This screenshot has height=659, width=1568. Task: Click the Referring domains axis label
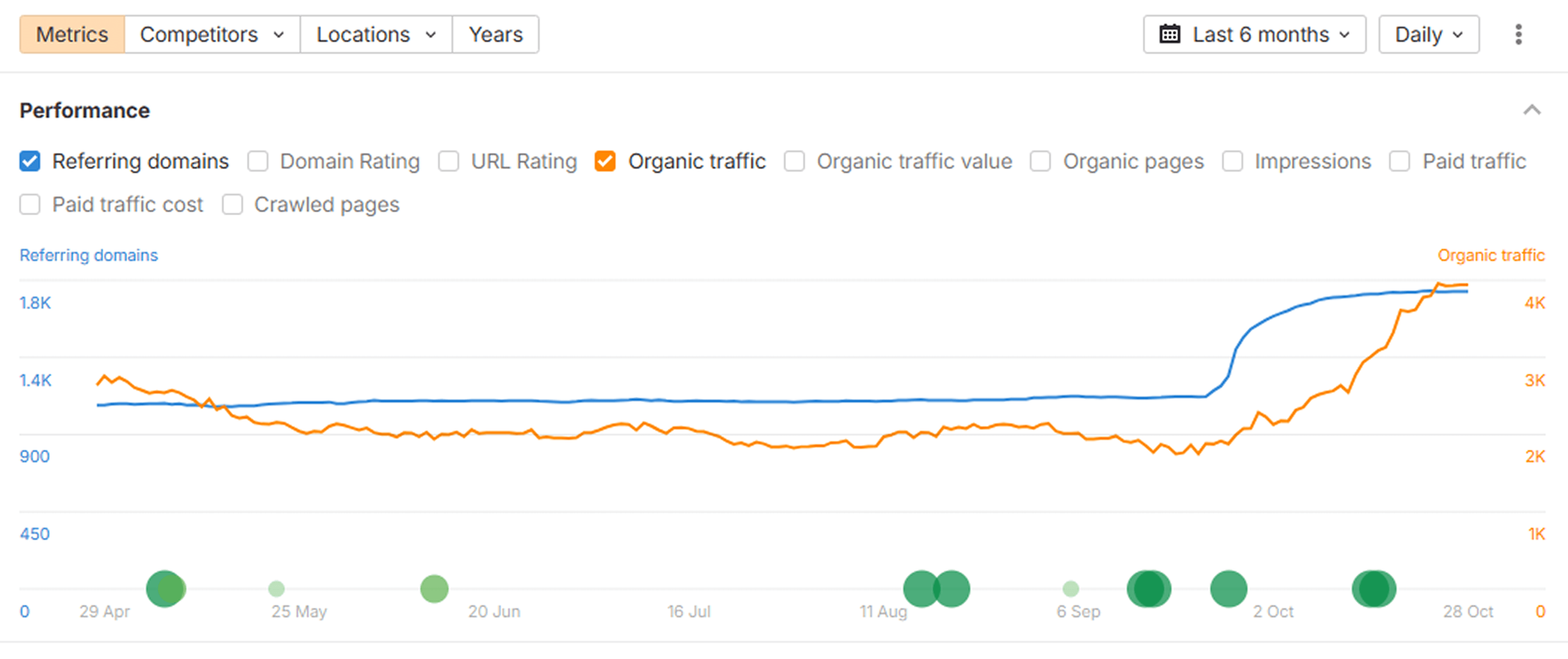(89, 255)
